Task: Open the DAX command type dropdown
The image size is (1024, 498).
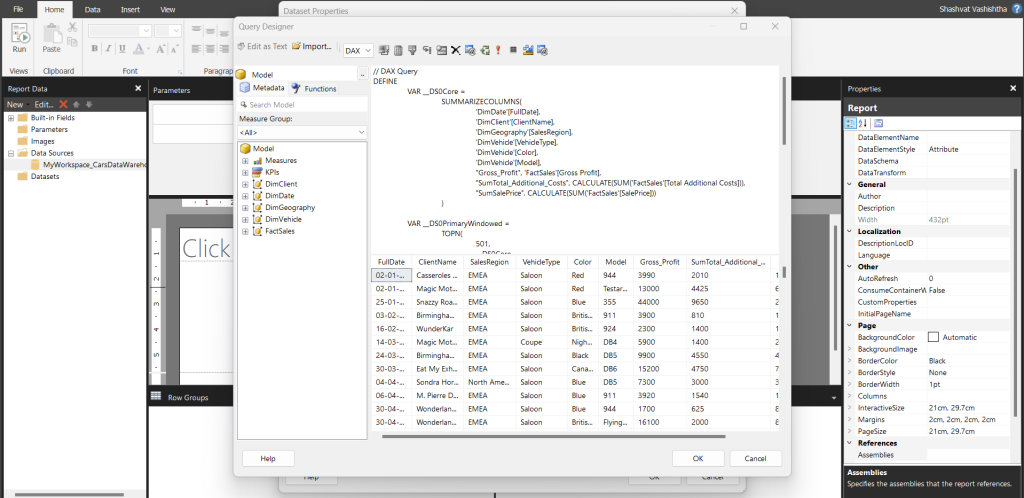Action: click(x=358, y=50)
